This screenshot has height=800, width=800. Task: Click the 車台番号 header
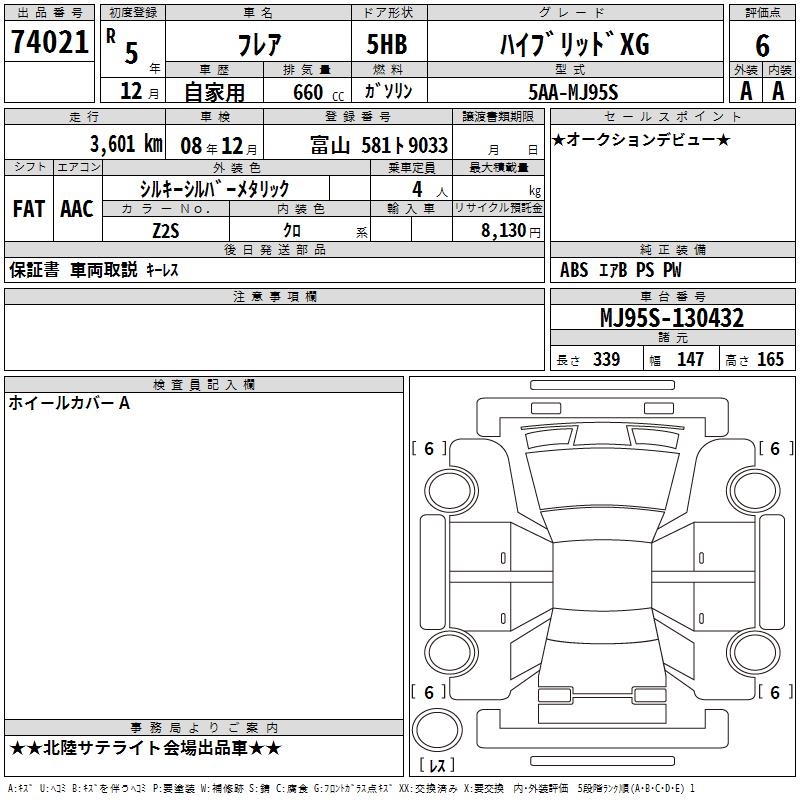672,296
